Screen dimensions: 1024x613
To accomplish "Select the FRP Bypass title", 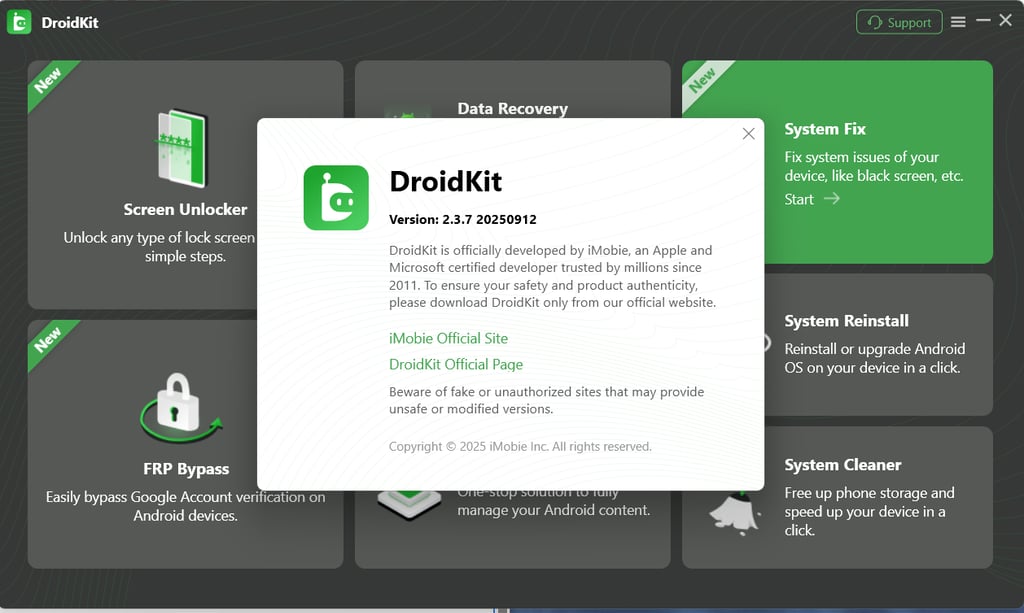I will click(186, 469).
